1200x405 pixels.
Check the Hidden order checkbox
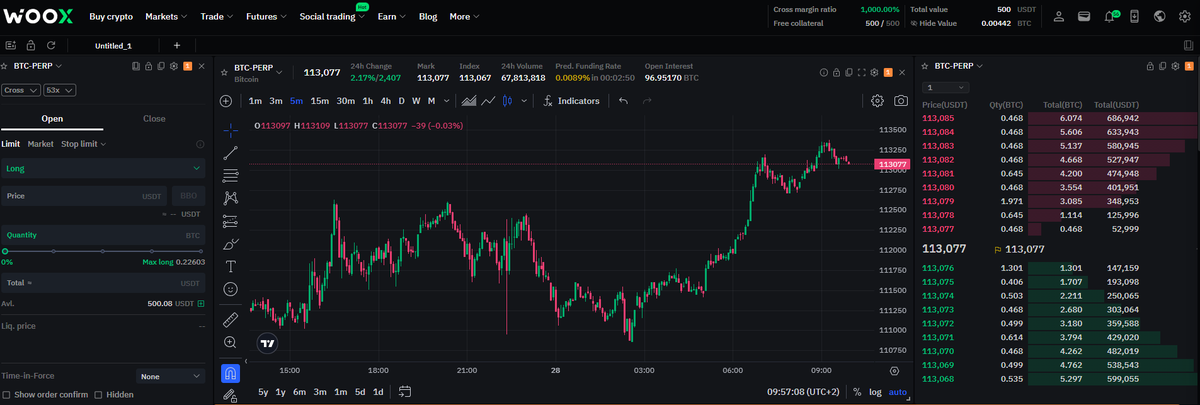coord(98,394)
